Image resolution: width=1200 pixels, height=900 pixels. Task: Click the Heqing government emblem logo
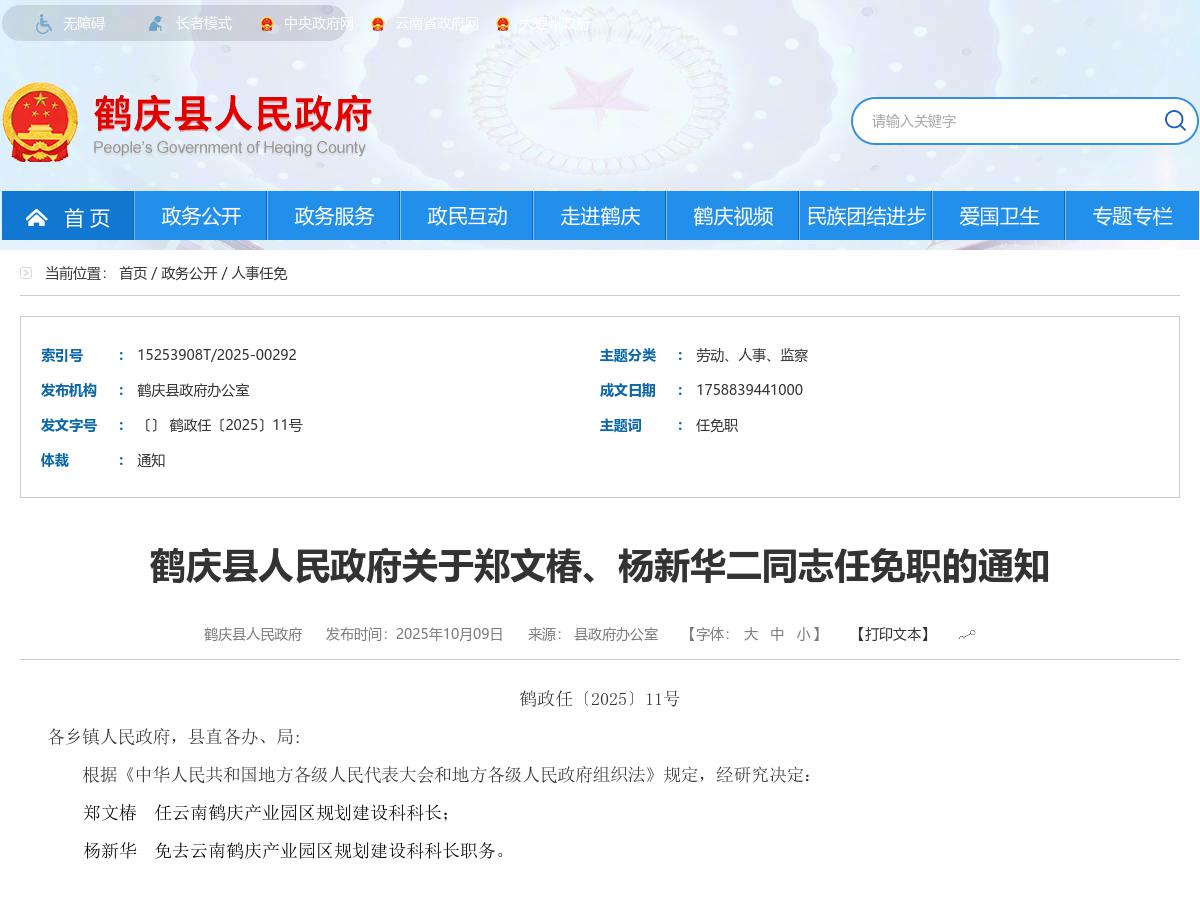[x=40, y=122]
